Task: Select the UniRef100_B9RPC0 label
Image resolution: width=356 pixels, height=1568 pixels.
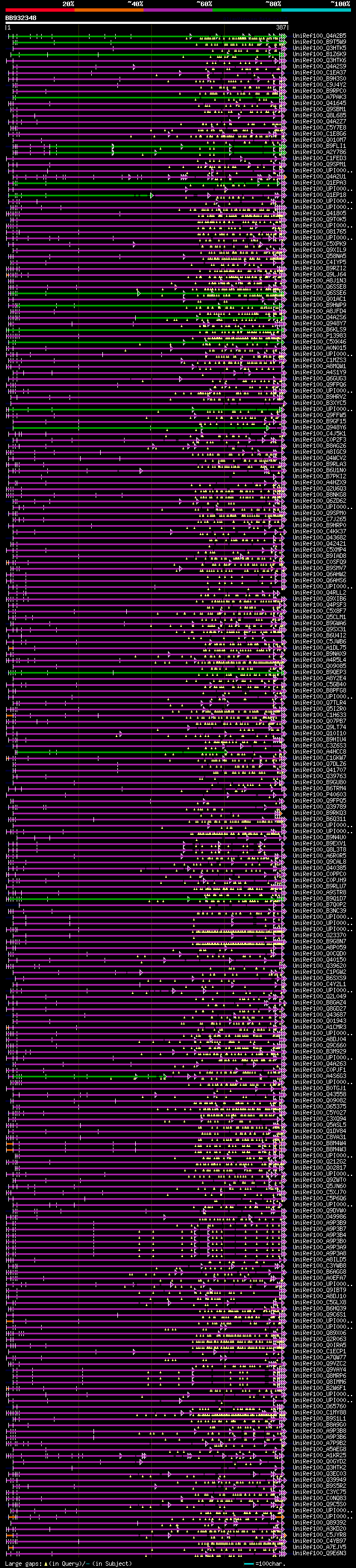Action: click(319, 91)
